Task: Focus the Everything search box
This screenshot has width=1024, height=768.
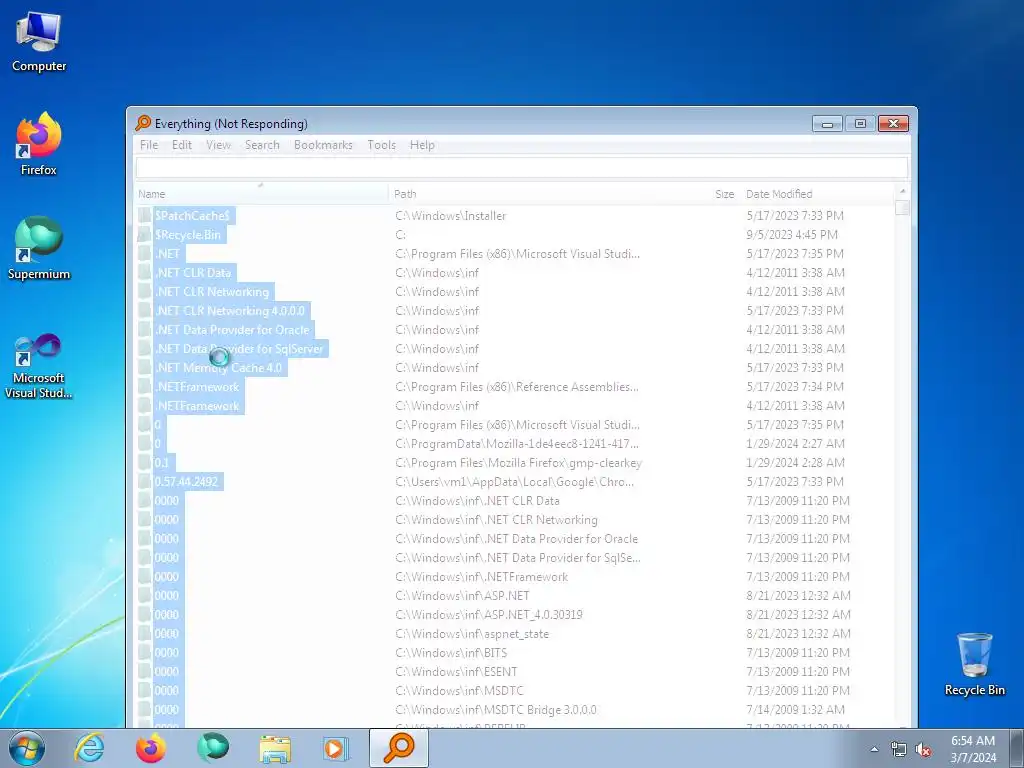Action: click(521, 168)
